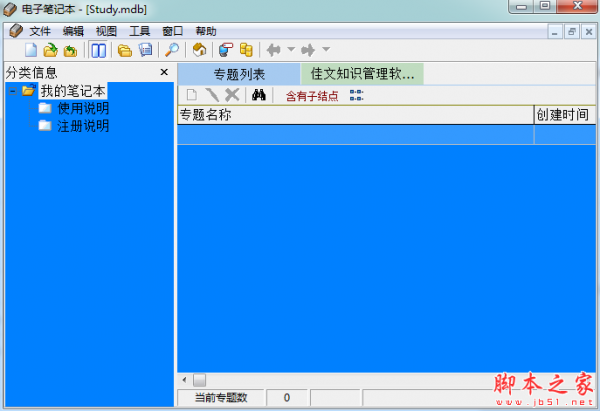Switch to the 佳文知识管理软... tab
This screenshot has height=411, width=600.
pyautogui.click(x=362, y=74)
